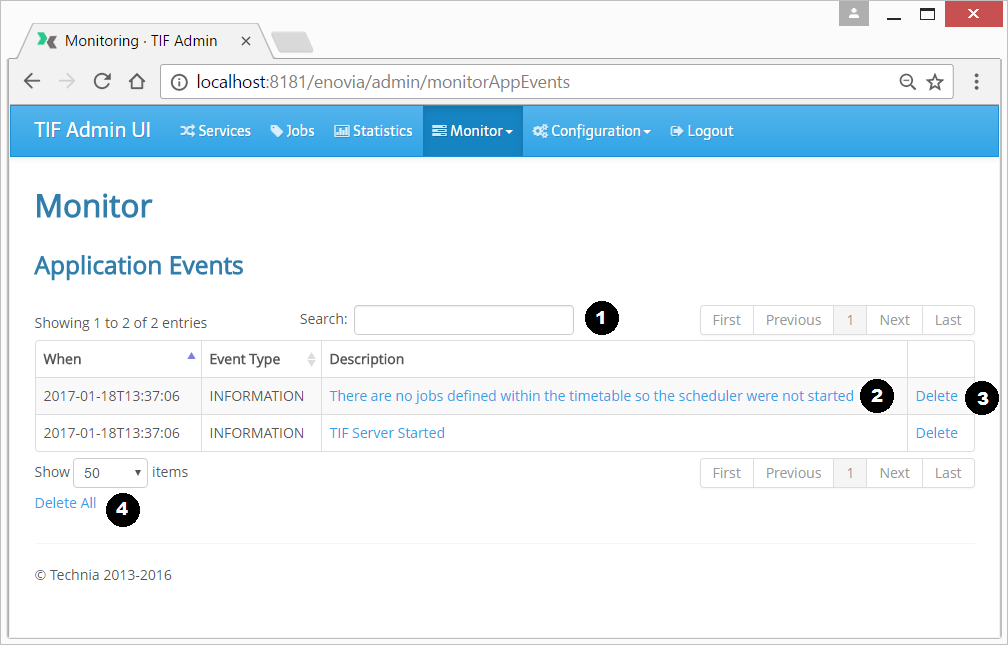Bookmark this page with the star icon
The height and width of the screenshot is (645, 1008).
pyautogui.click(x=935, y=82)
